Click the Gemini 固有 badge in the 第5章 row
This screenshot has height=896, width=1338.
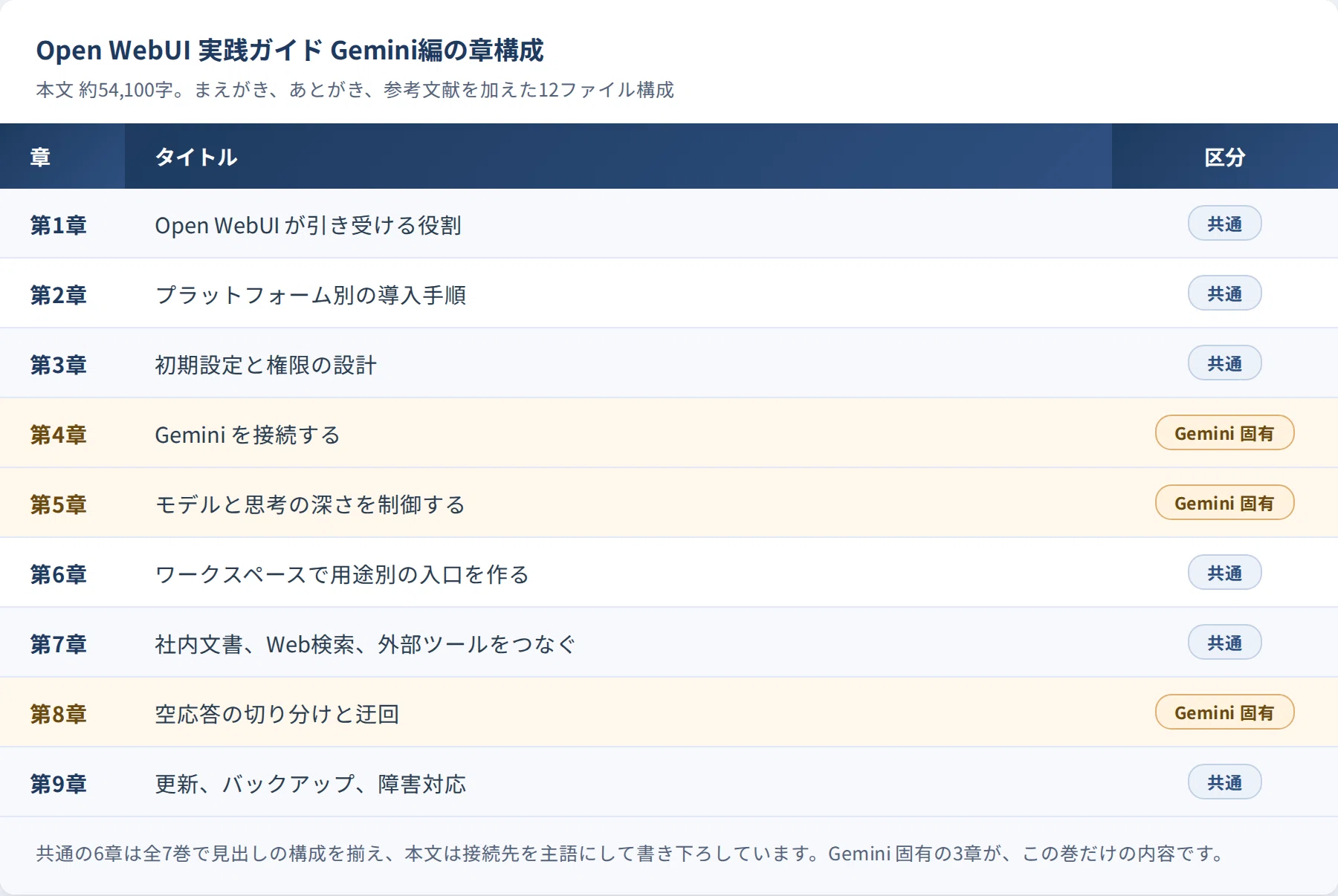coord(1225,502)
